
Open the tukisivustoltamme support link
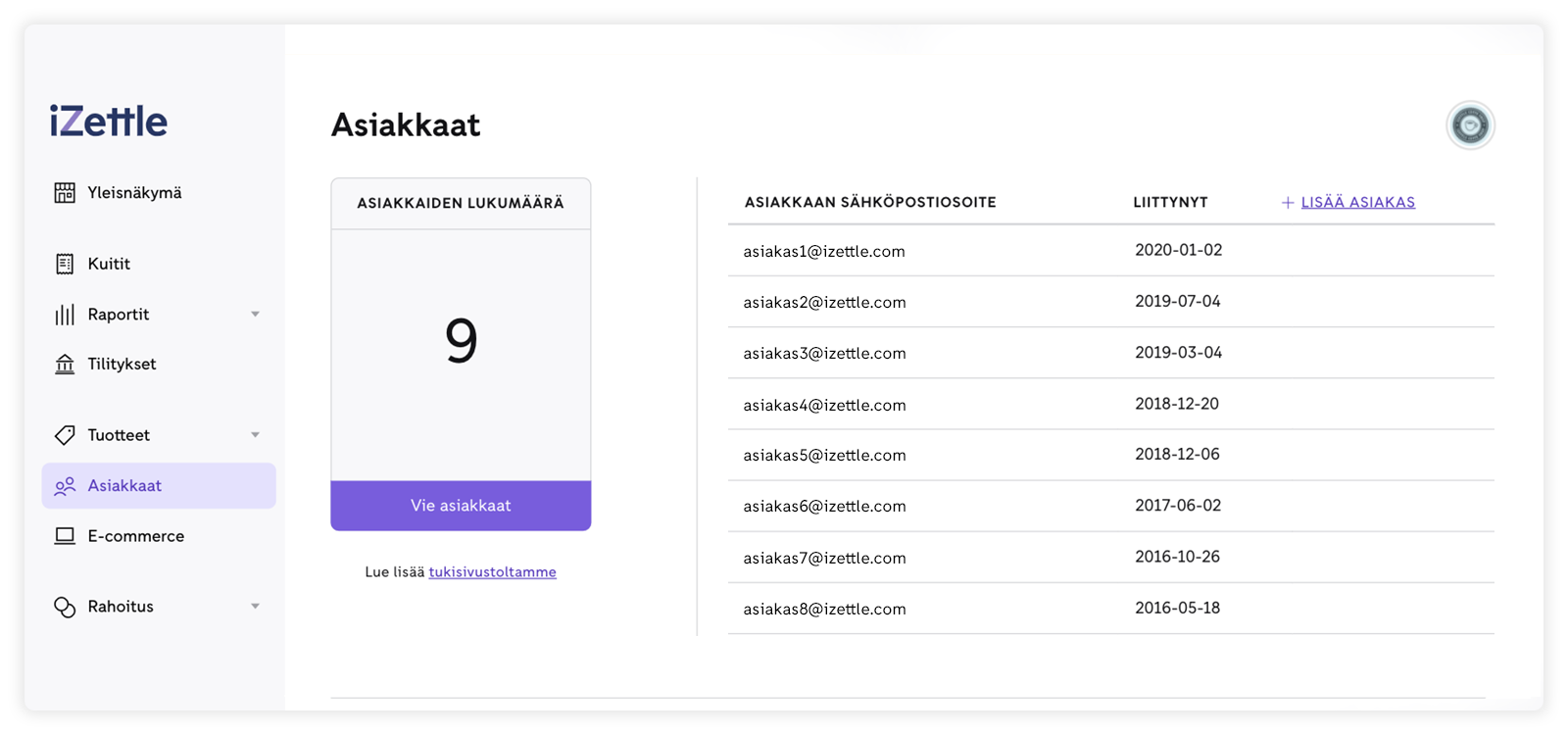[492, 572]
